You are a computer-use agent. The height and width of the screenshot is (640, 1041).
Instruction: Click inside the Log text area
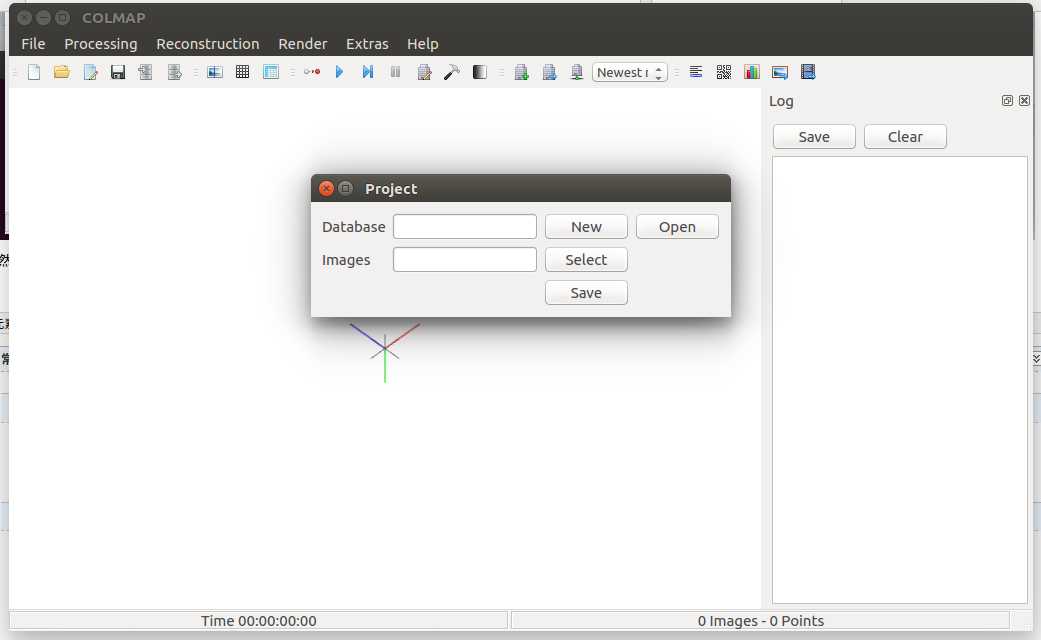(900, 380)
